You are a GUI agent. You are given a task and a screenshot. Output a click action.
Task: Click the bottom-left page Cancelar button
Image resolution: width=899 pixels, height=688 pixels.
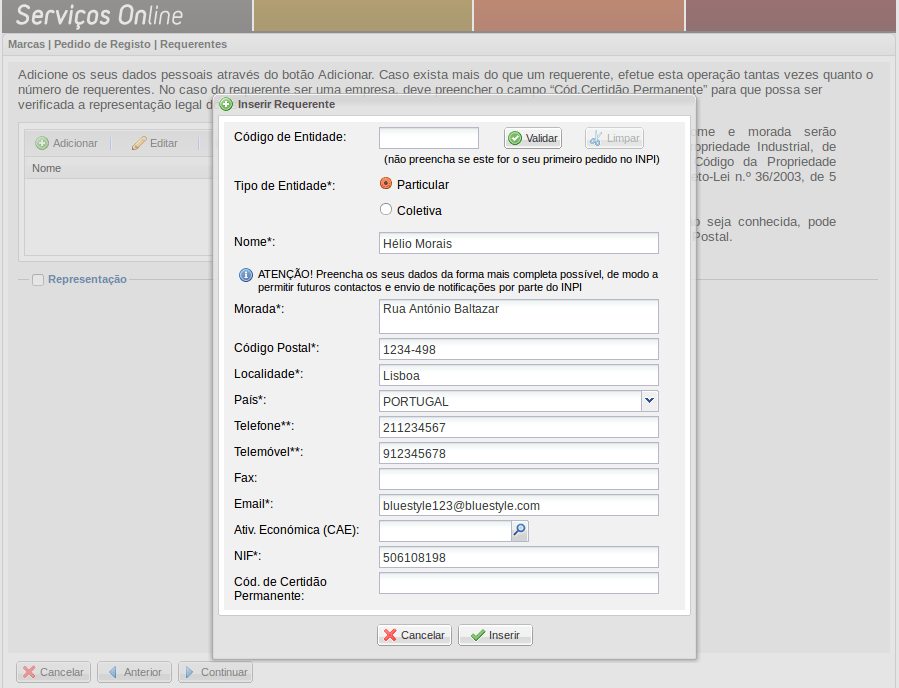(x=53, y=672)
